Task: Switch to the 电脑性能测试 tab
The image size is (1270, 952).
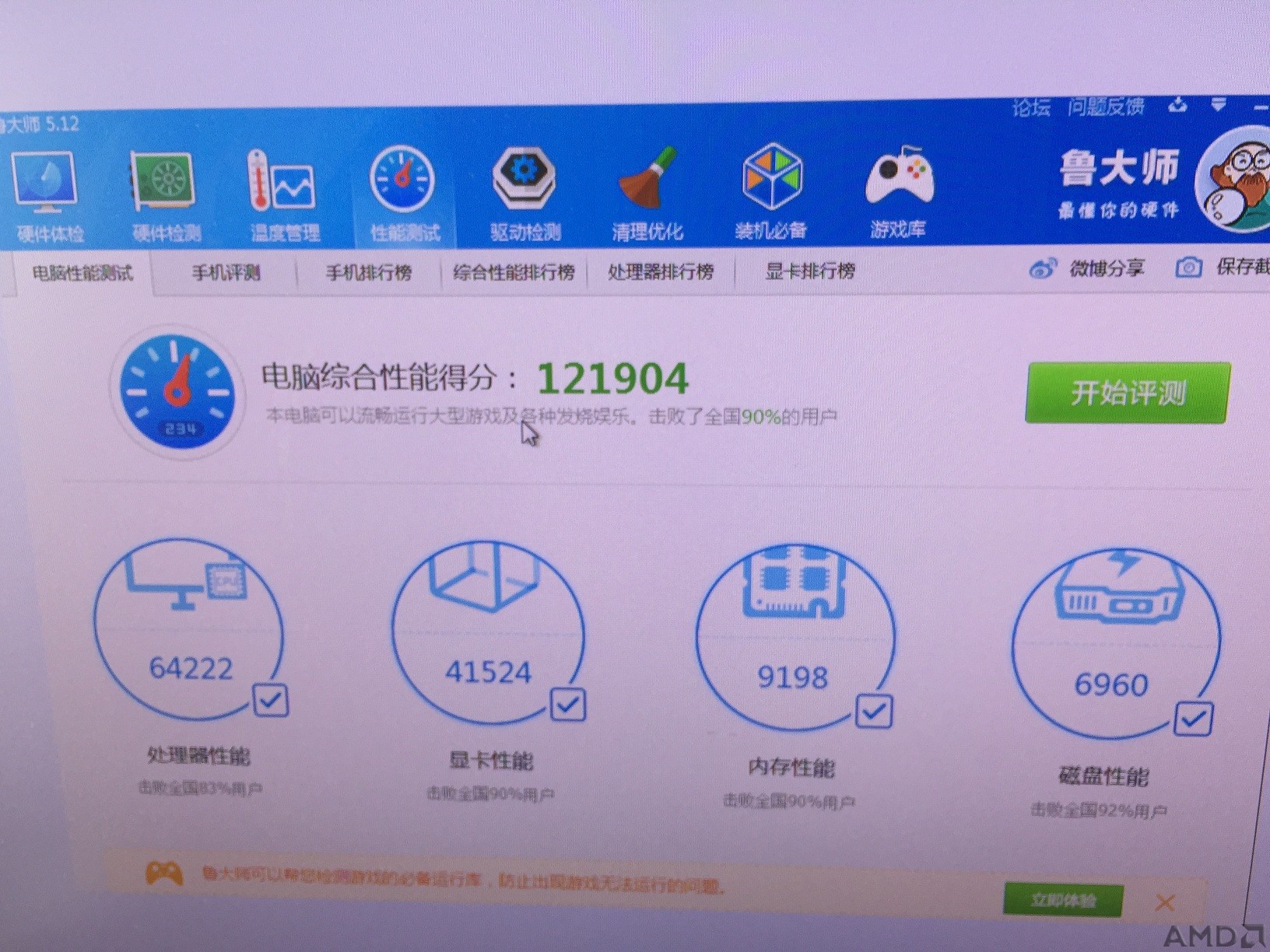Action: 82,274
